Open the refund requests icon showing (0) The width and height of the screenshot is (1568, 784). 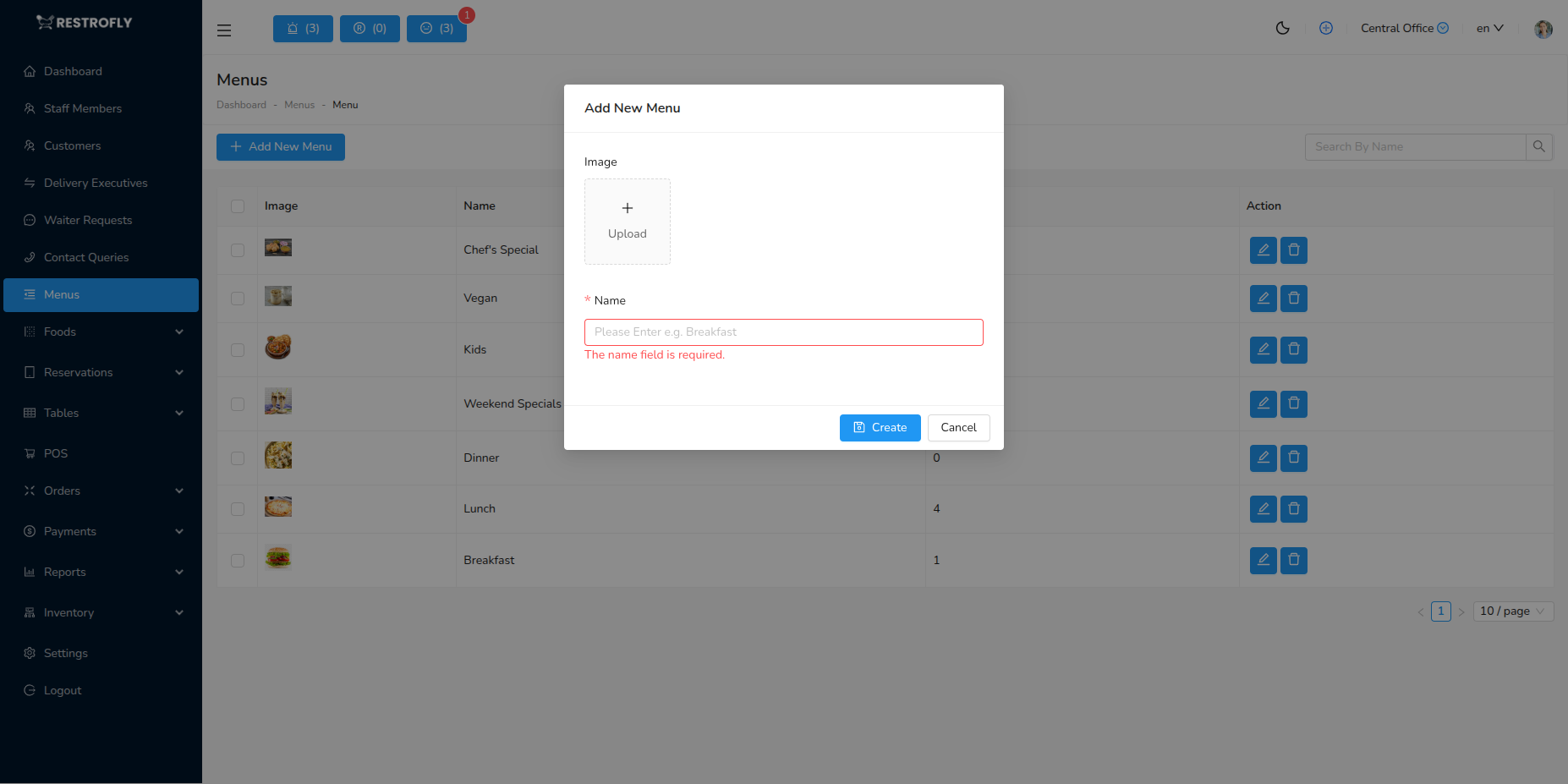[370, 28]
